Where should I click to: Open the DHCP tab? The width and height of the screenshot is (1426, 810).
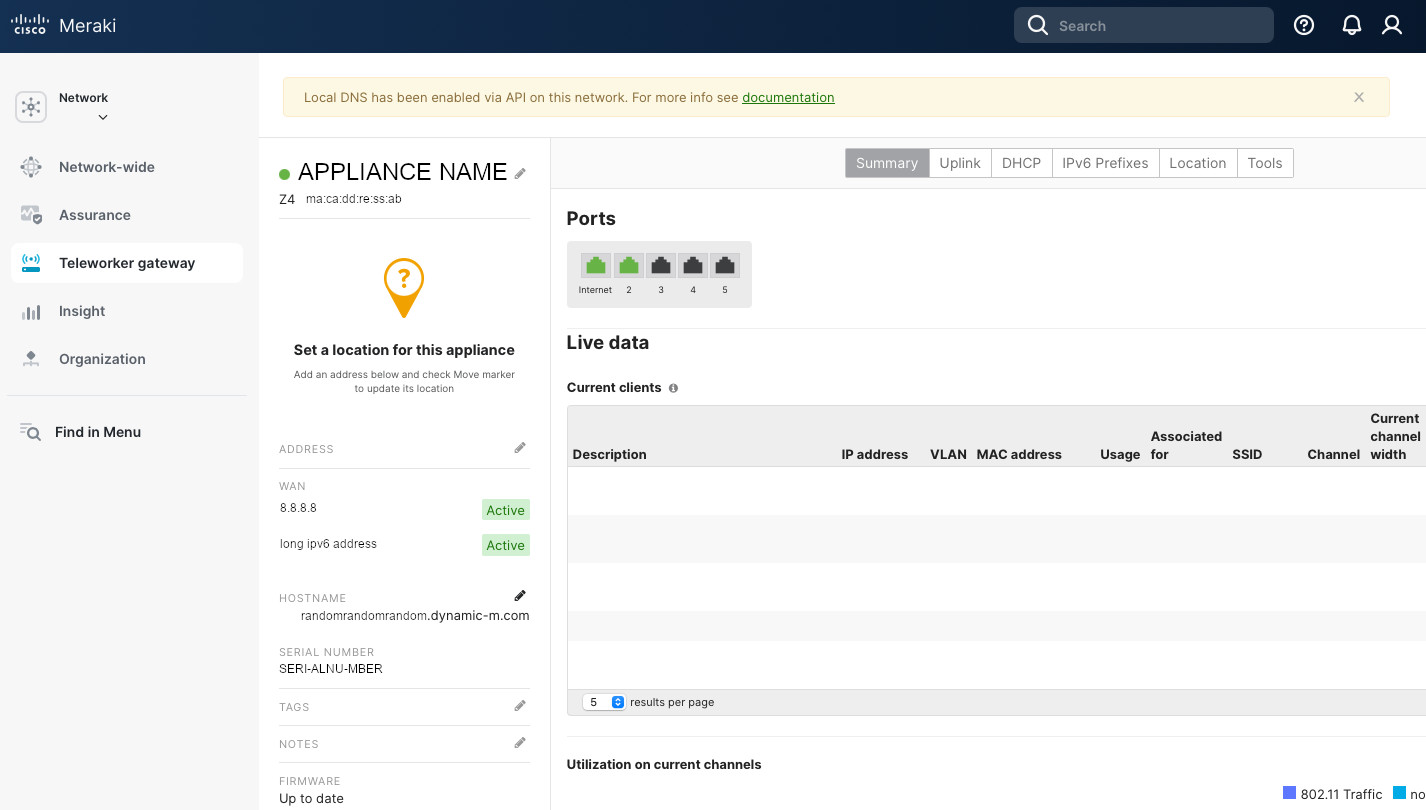1021,163
